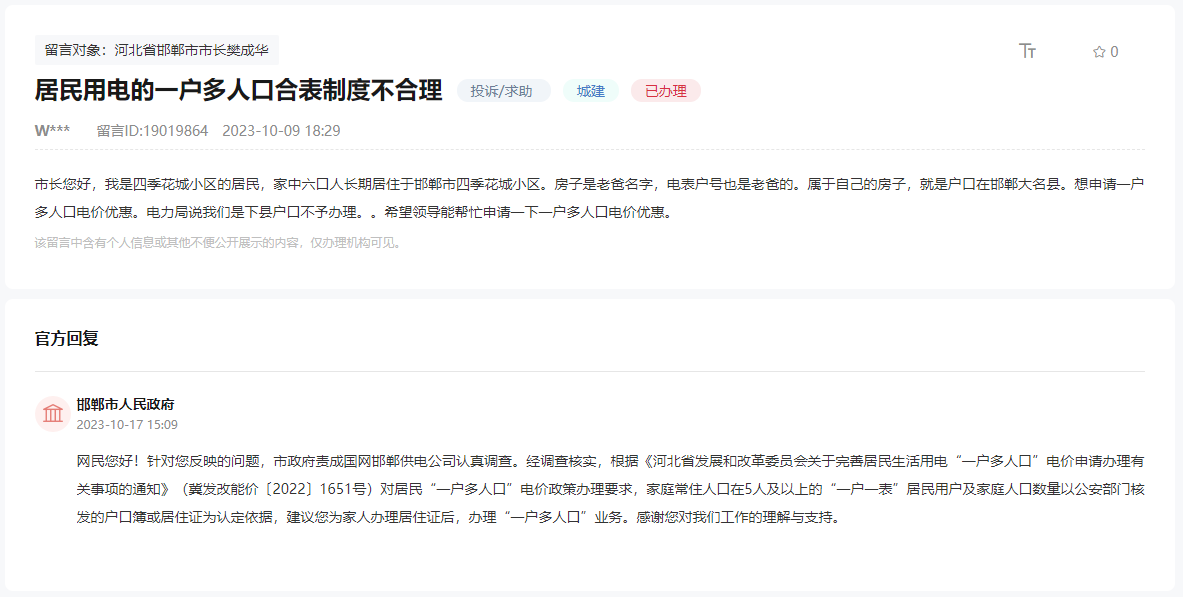This screenshot has height=597, width=1183.
Task: Click the font size Tt icon
Action: coord(1027,51)
